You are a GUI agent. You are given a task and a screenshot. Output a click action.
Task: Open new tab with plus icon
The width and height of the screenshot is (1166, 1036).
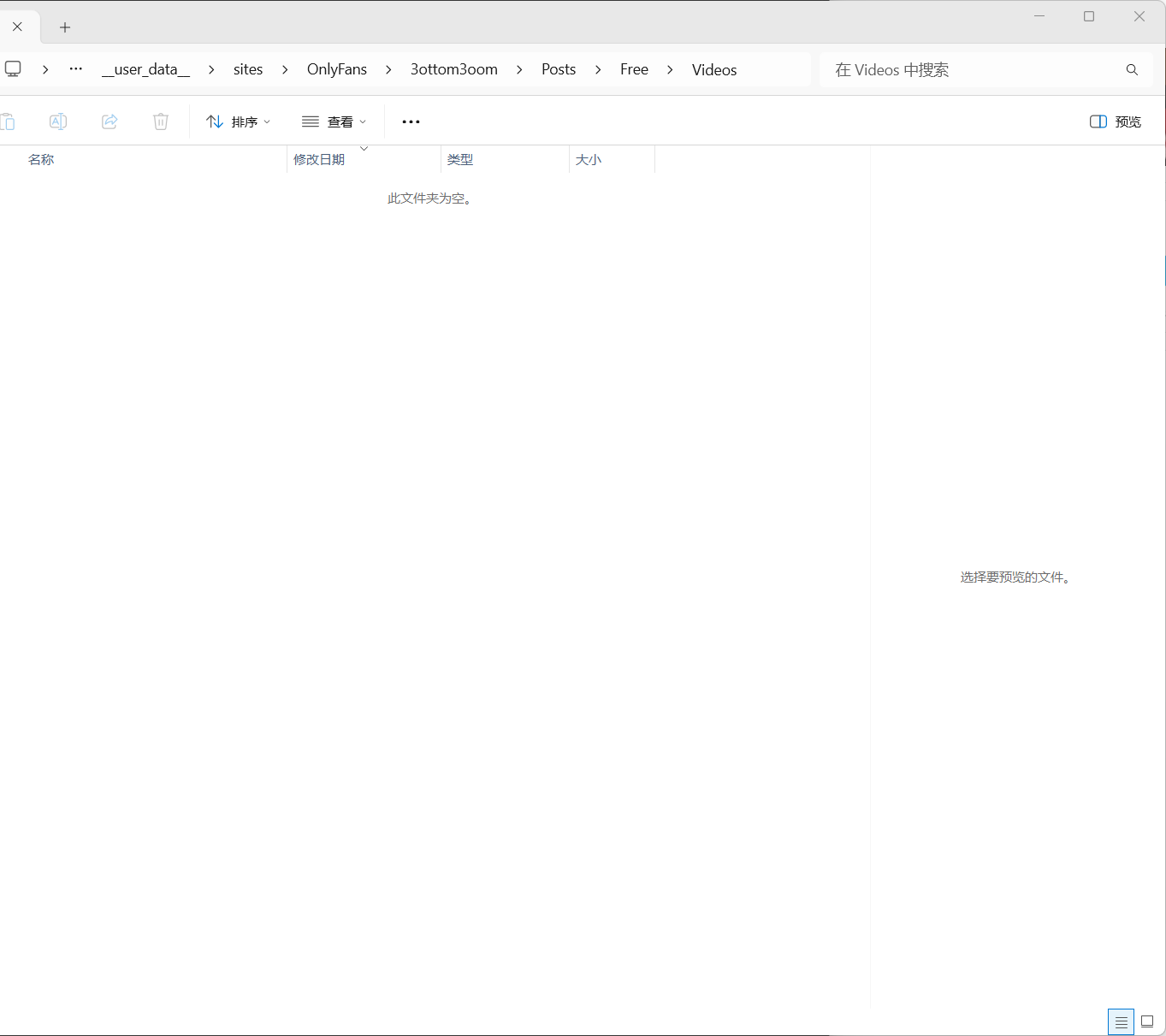click(x=65, y=27)
